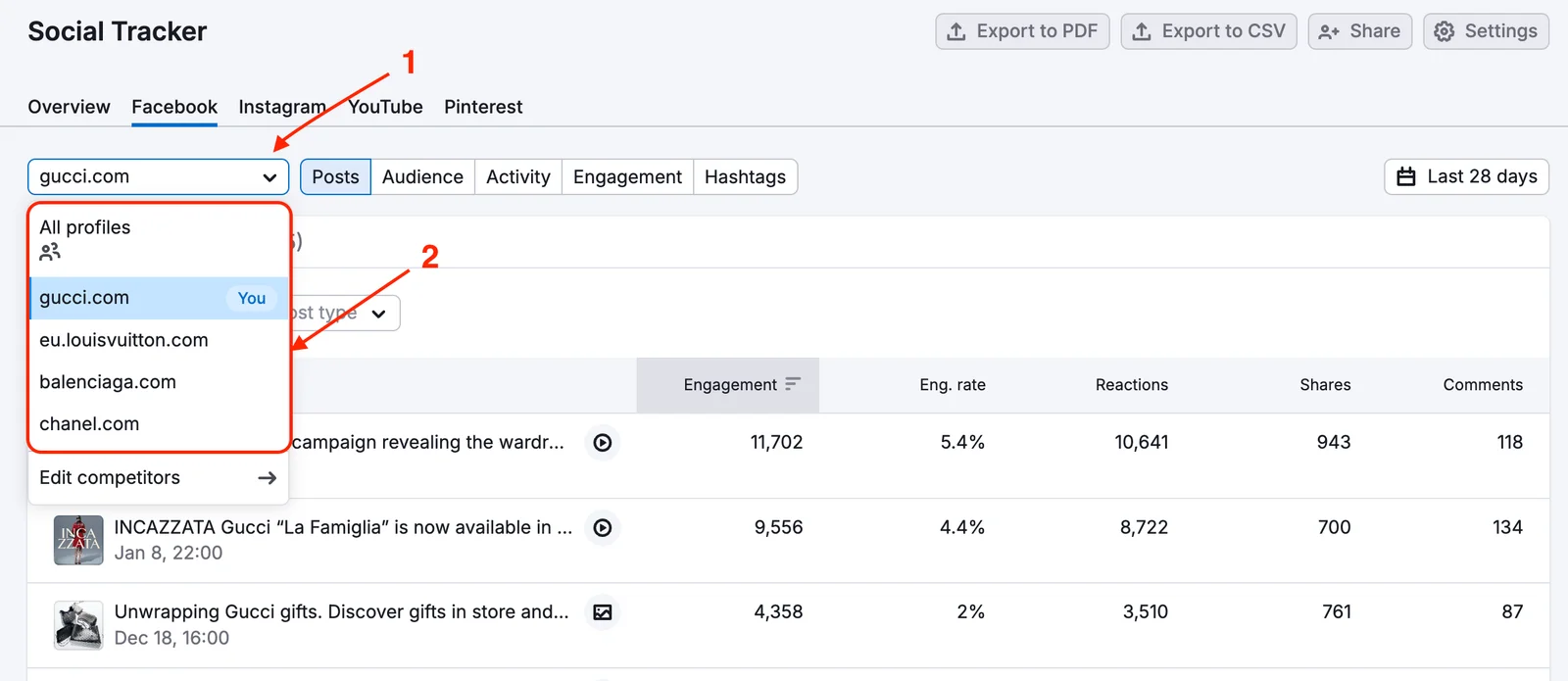
Task: Click the 134 comments cell
Action: coord(1507,527)
